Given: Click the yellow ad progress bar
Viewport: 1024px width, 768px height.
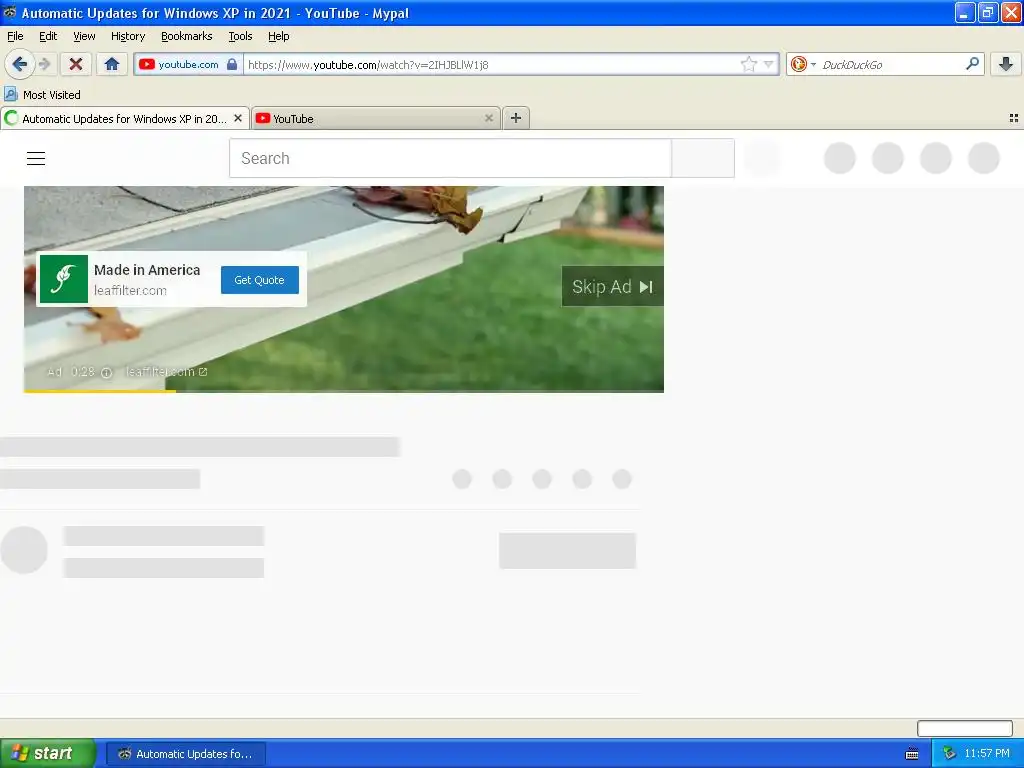Looking at the screenshot, I should (100, 391).
